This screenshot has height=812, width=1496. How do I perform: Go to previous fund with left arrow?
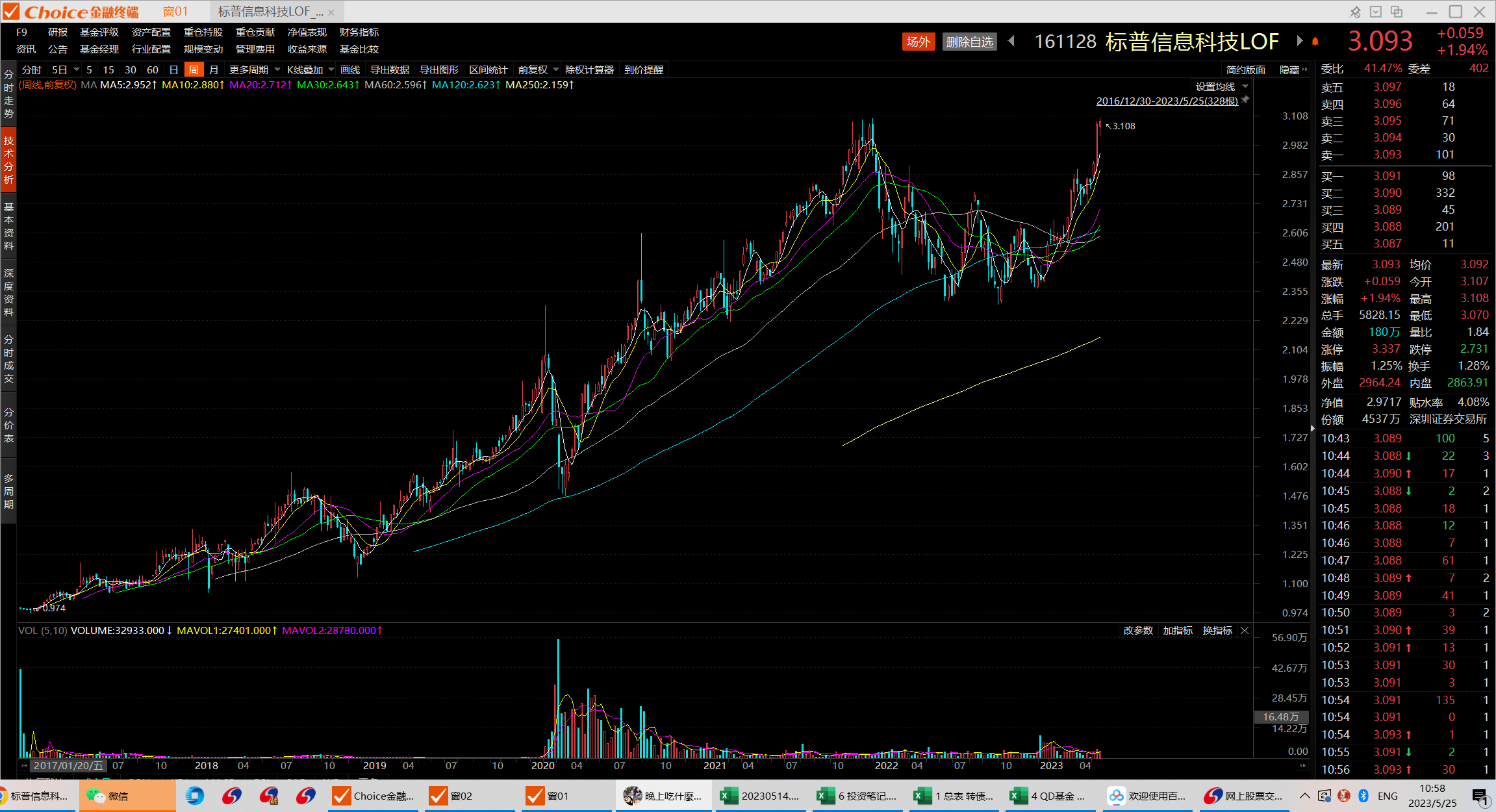click(x=1011, y=41)
